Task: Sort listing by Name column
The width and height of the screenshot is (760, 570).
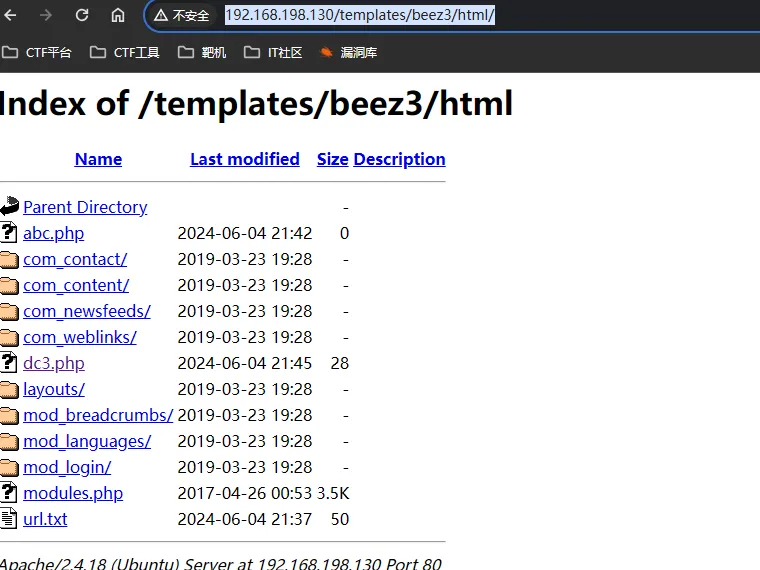Action: [98, 159]
